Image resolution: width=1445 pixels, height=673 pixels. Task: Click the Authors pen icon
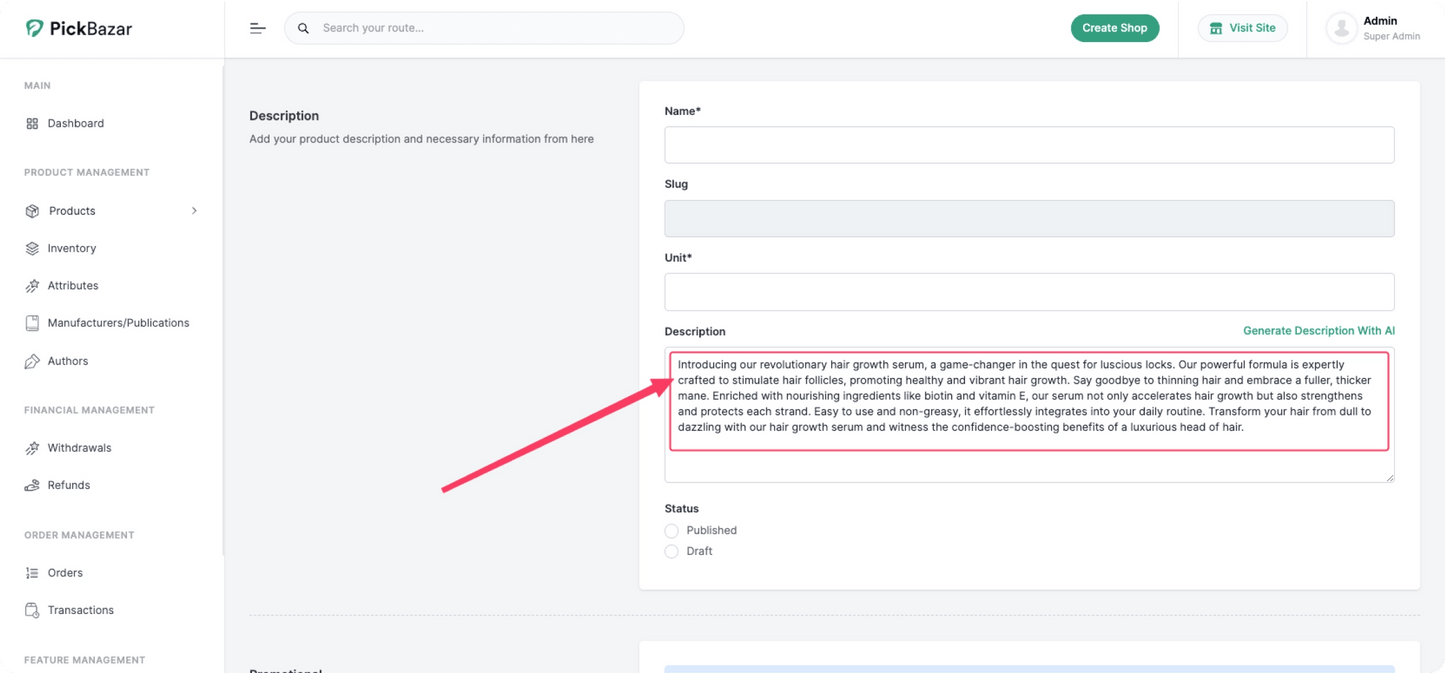click(x=32, y=361)
